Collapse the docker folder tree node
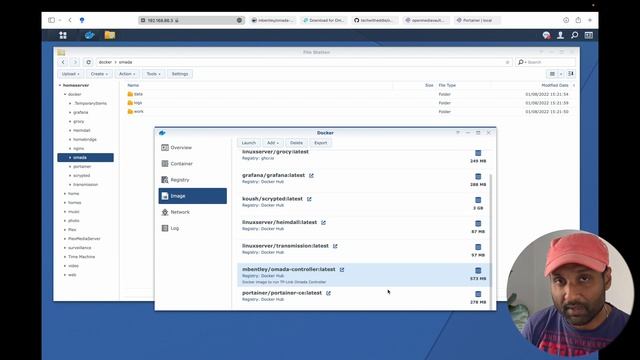This screenshot has width=640, height=360. pos(65,94)
